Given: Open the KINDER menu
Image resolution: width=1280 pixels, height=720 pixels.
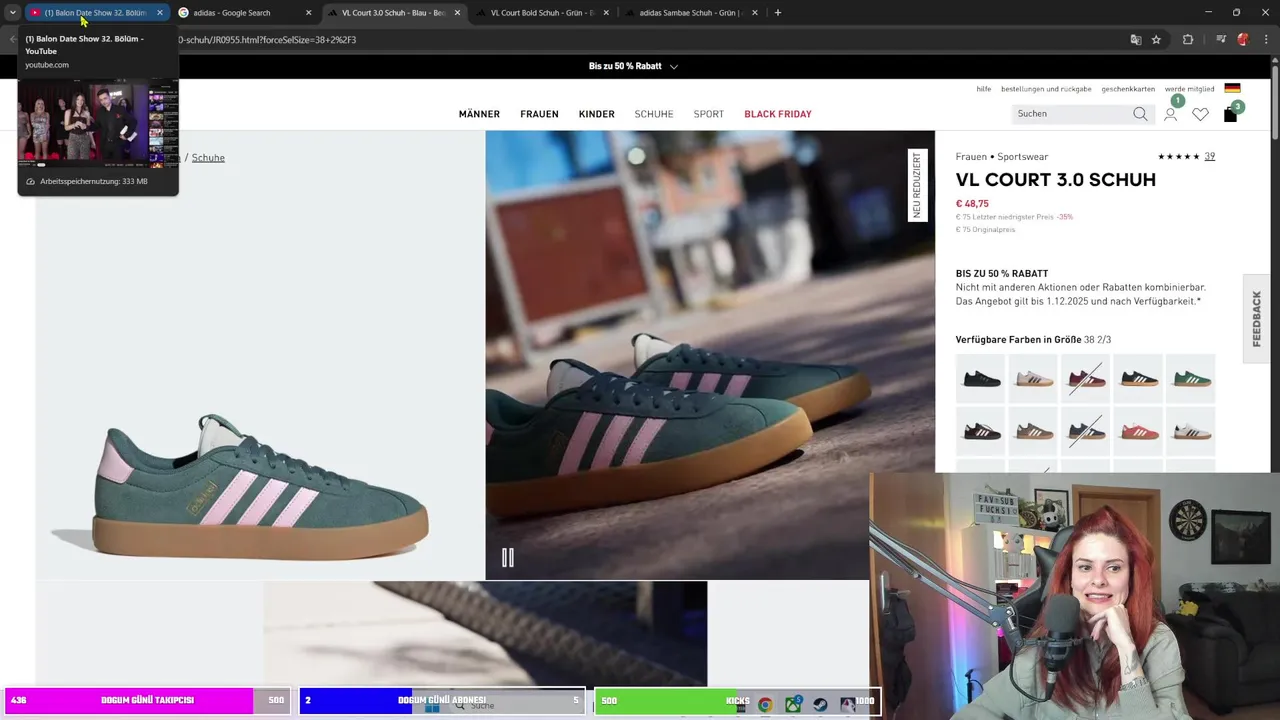Looking at the screenshot, I should (x=596, y=114).
